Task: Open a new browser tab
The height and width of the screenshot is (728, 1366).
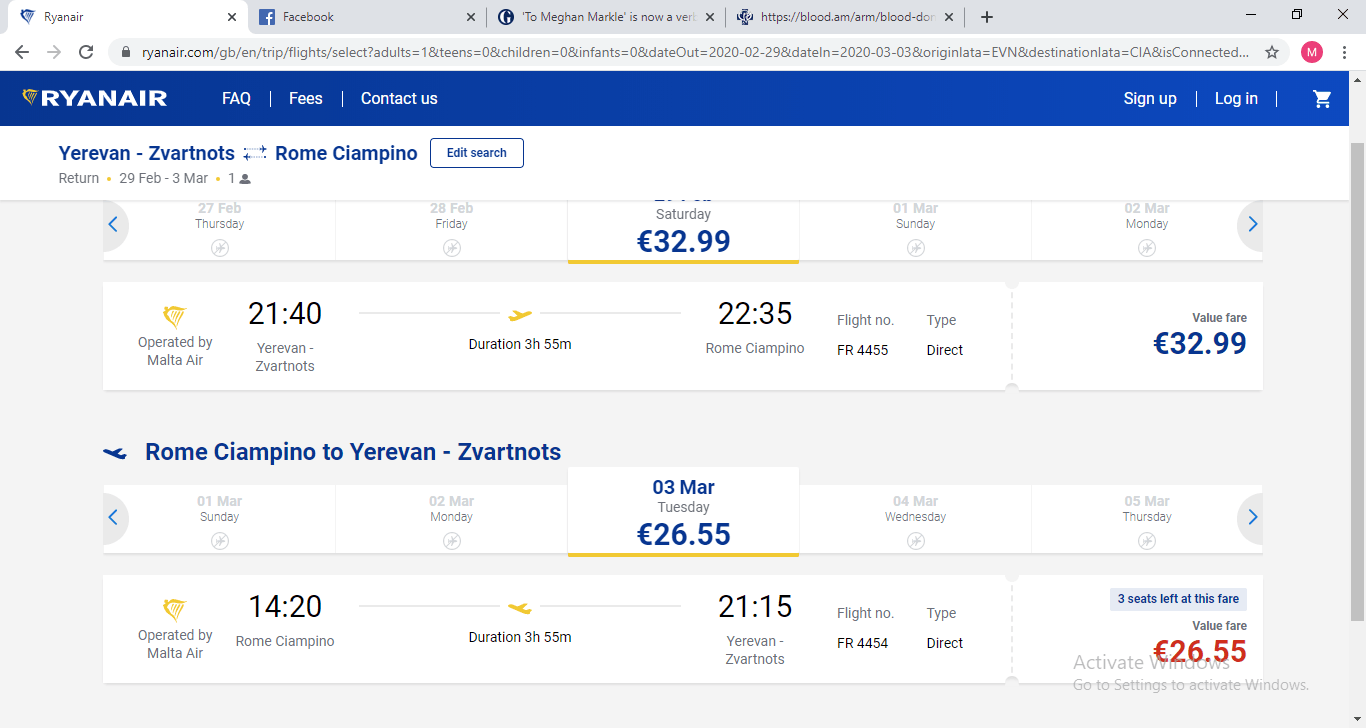Action: 987,17
